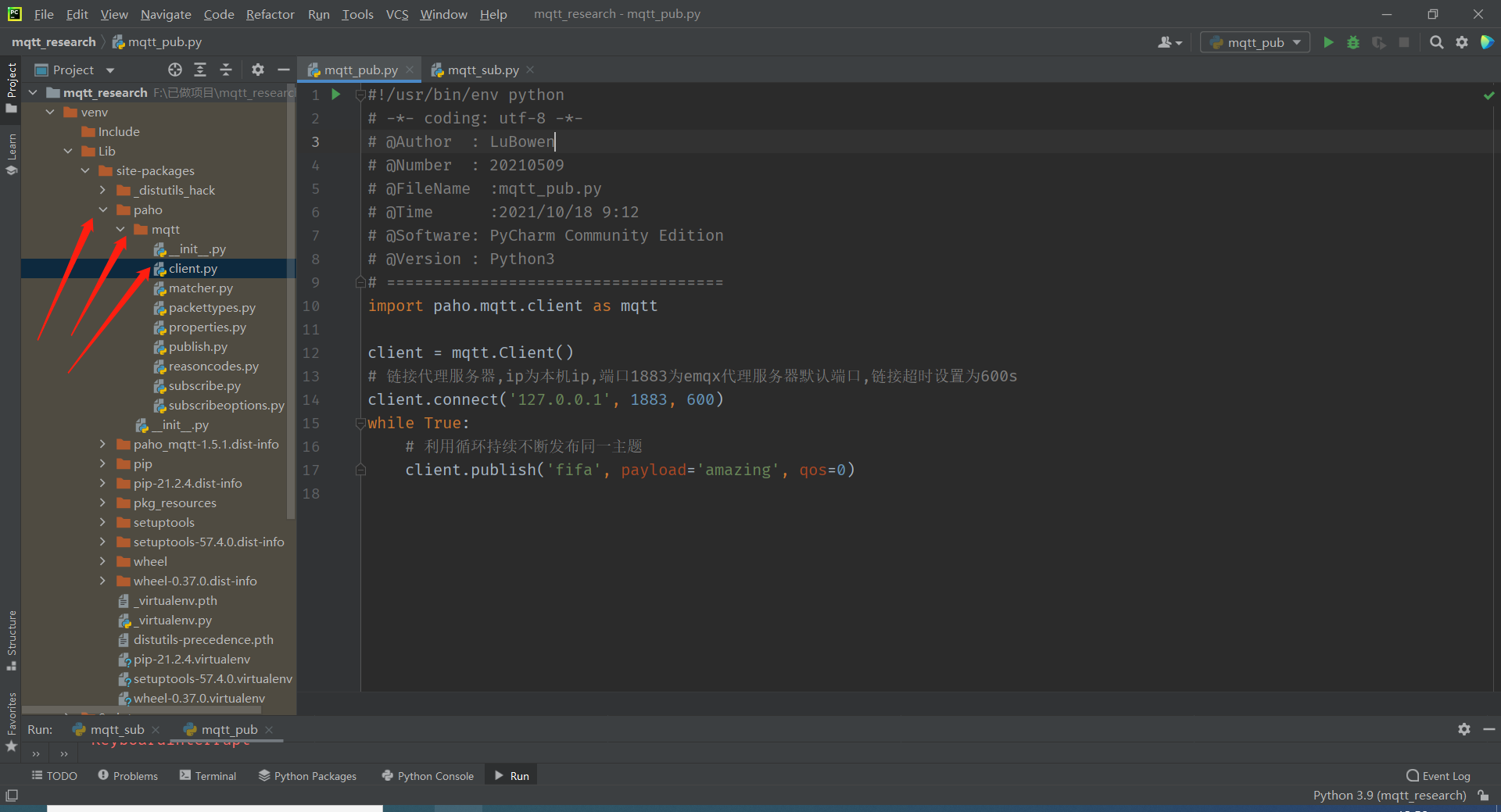Open the Learn side tab
The width and height of the screenshot is (1501, 812).
click(11, 155)
